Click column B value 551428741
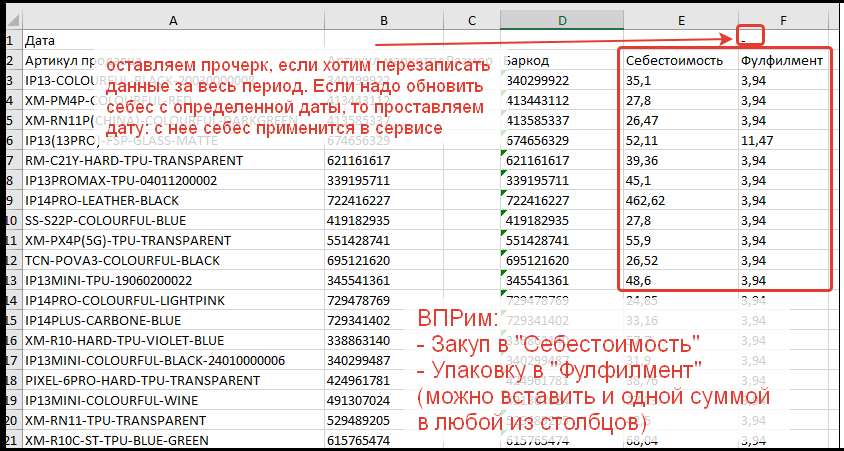This screenshot has width=844, height=451. [384, 240]
